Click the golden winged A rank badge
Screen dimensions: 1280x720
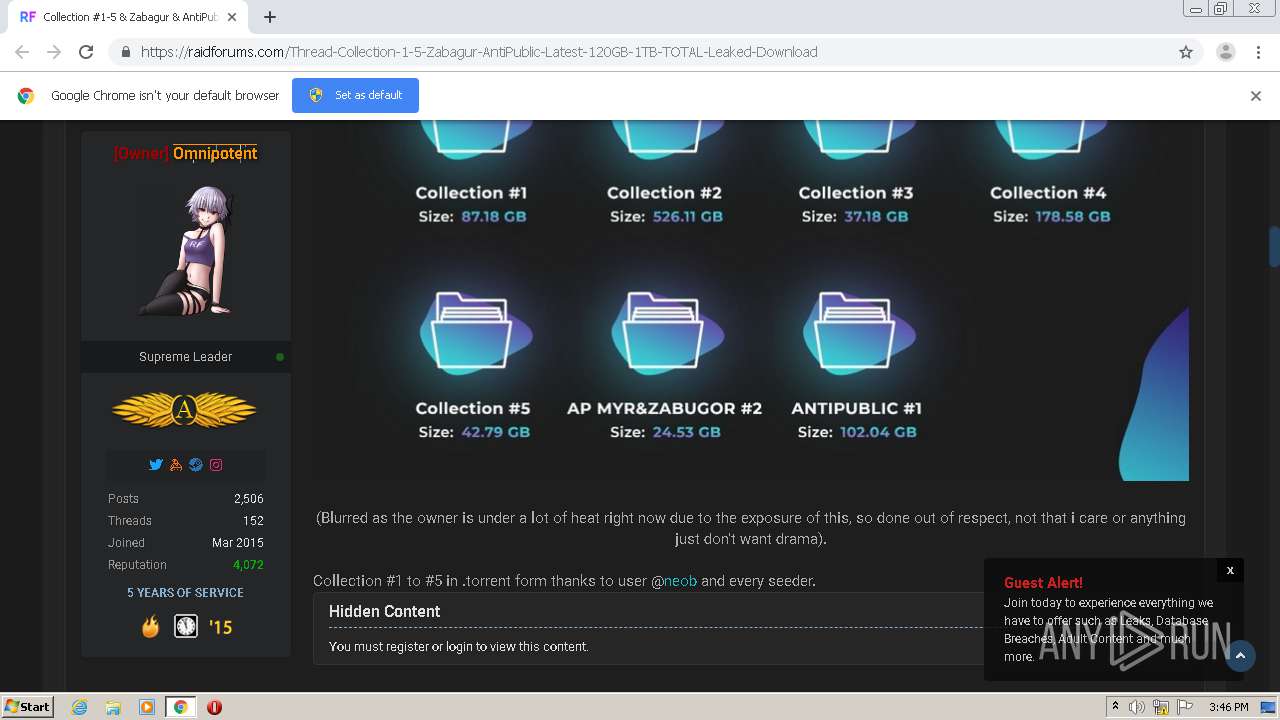184,410
